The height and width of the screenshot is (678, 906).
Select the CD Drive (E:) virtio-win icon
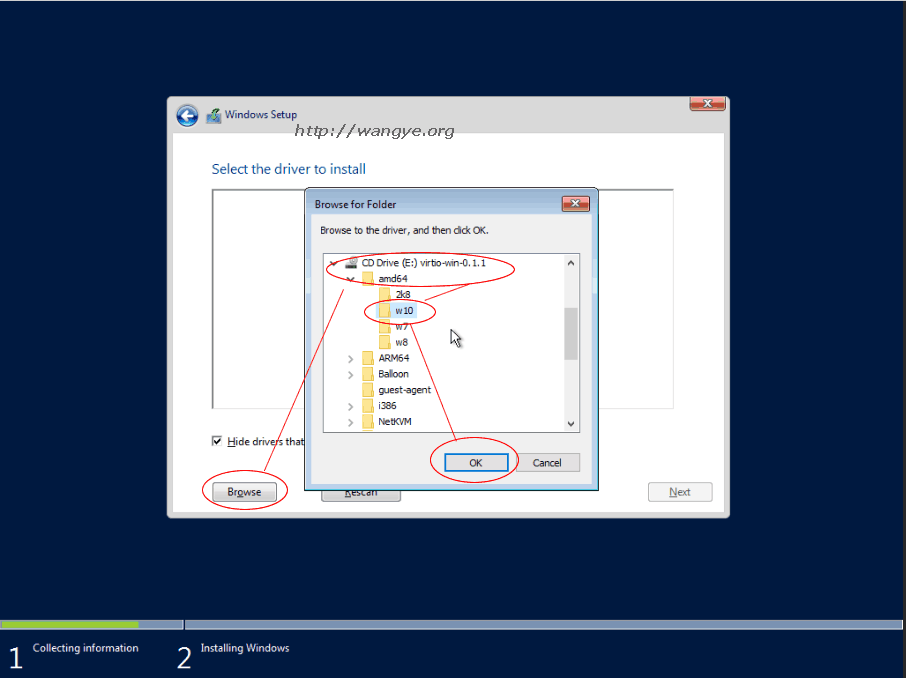351,263
